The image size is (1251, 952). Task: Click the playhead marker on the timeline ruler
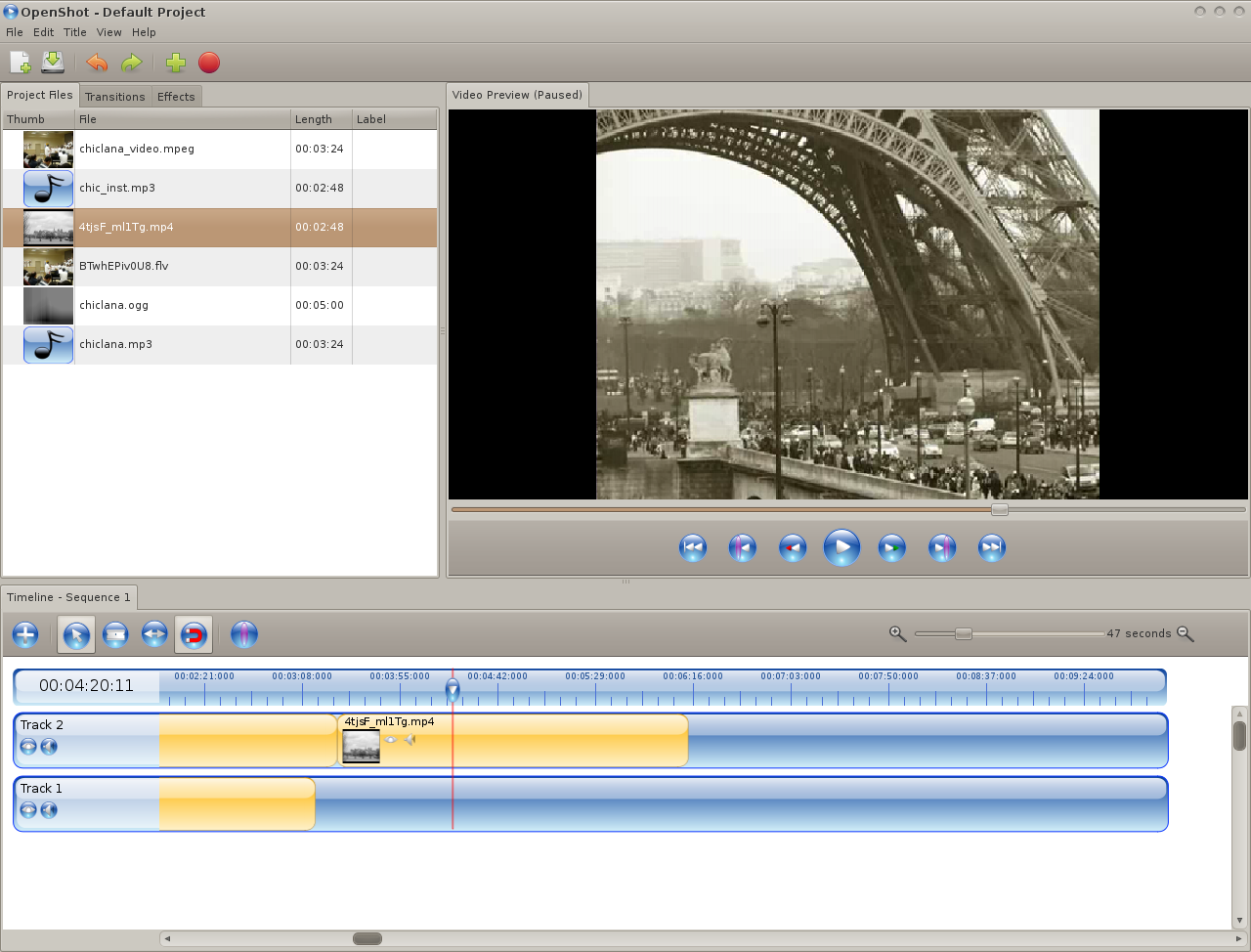click(453, 690)
